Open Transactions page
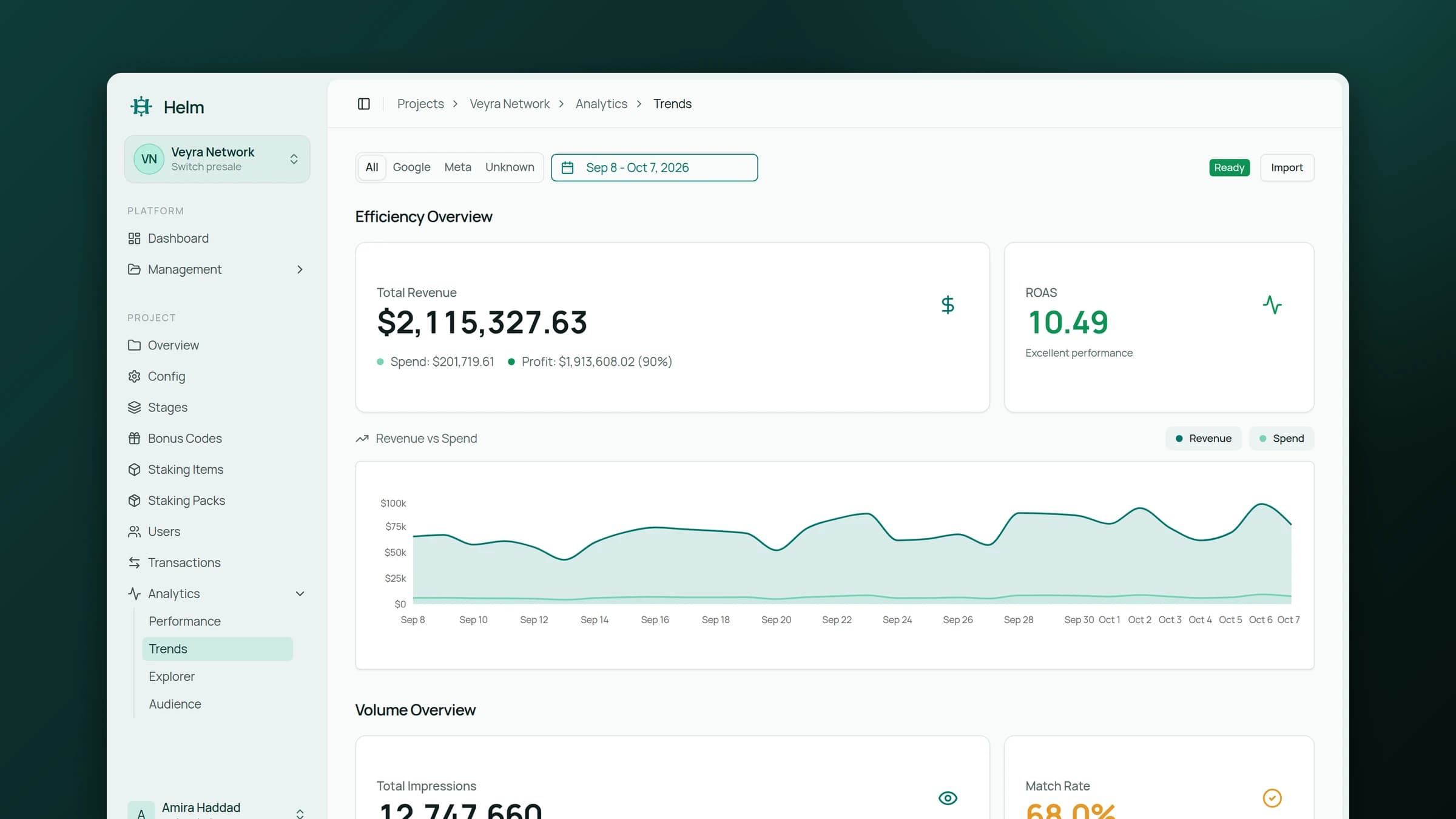 click(217, 562)
